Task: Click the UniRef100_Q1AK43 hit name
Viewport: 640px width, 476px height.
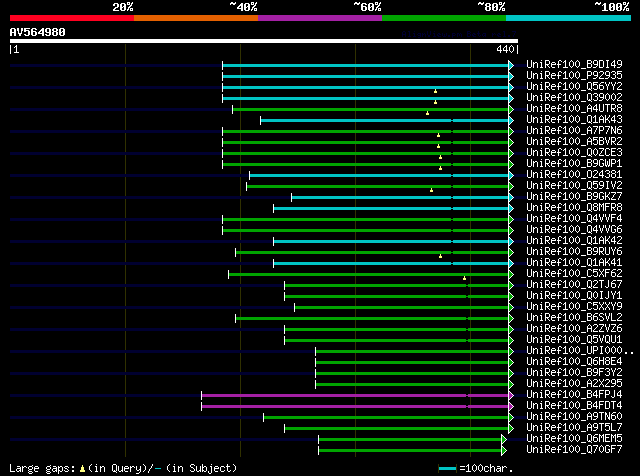Action: click(574, 120)
